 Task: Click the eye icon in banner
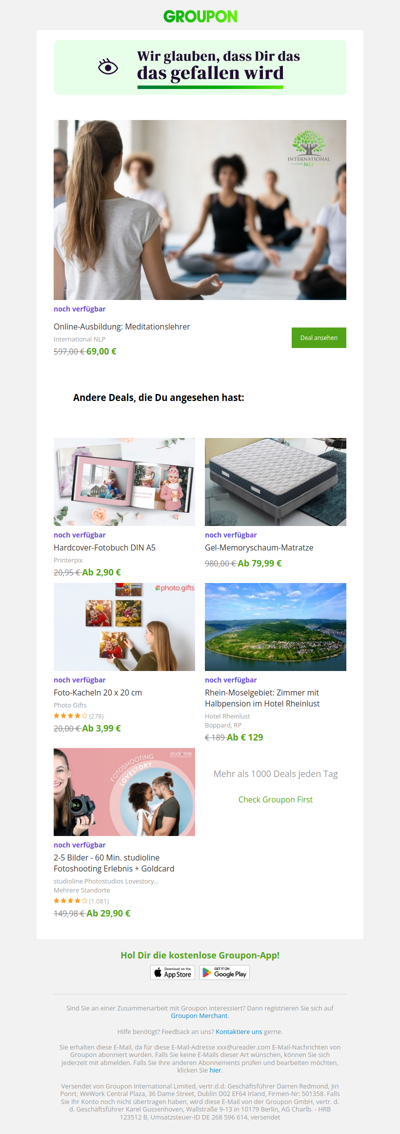tap(108, 67)
